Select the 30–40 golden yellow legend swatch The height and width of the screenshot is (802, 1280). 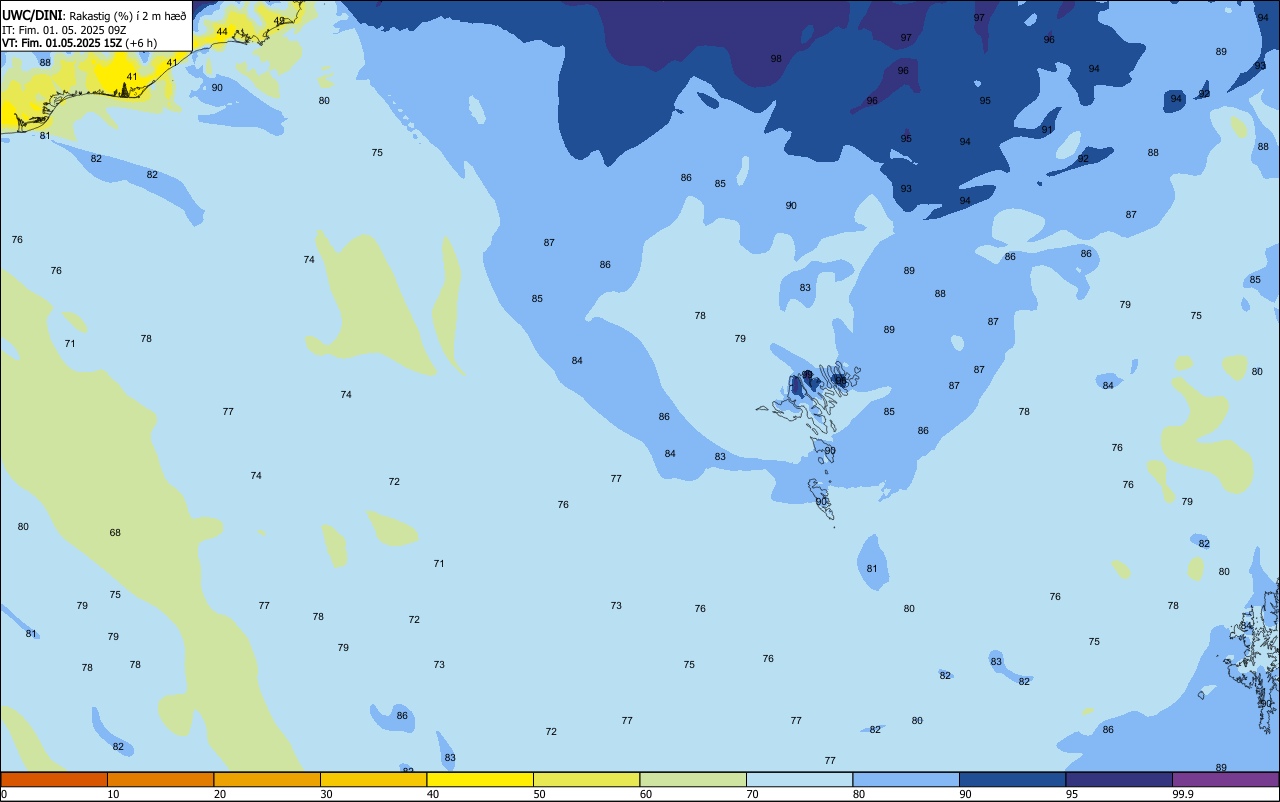point(373,779)
